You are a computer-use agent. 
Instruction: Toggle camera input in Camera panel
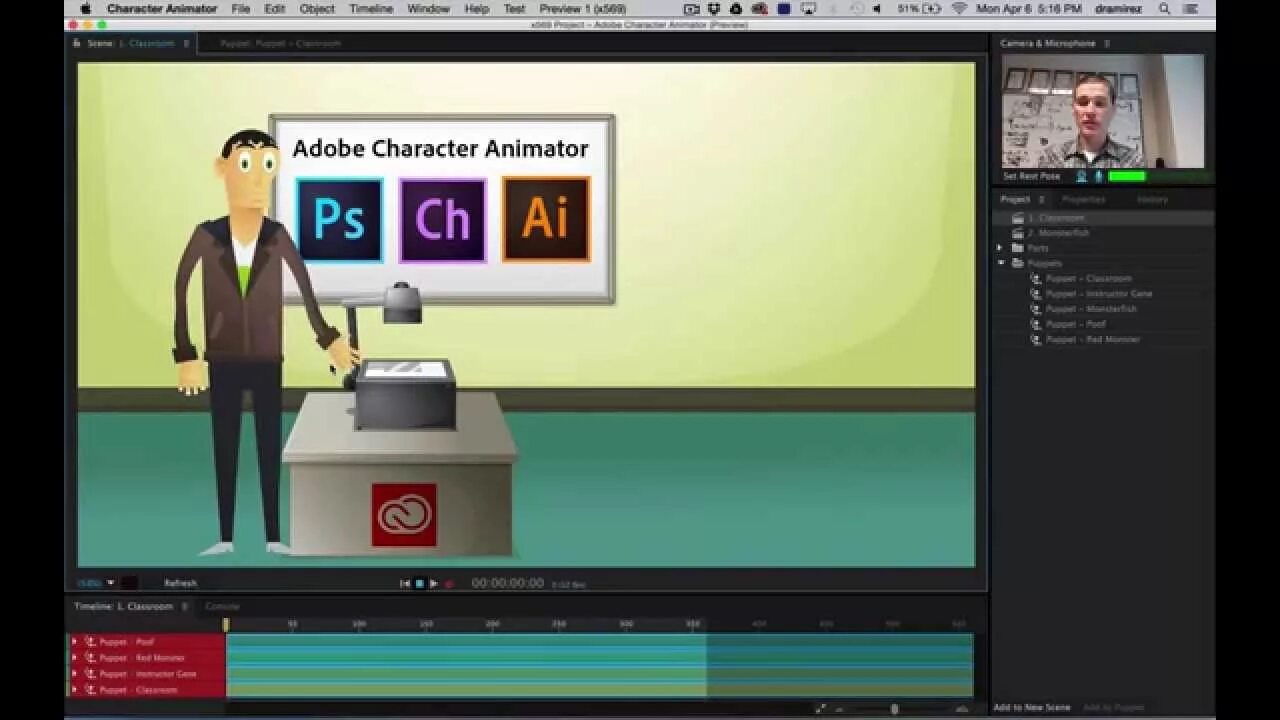[1081, 176]
